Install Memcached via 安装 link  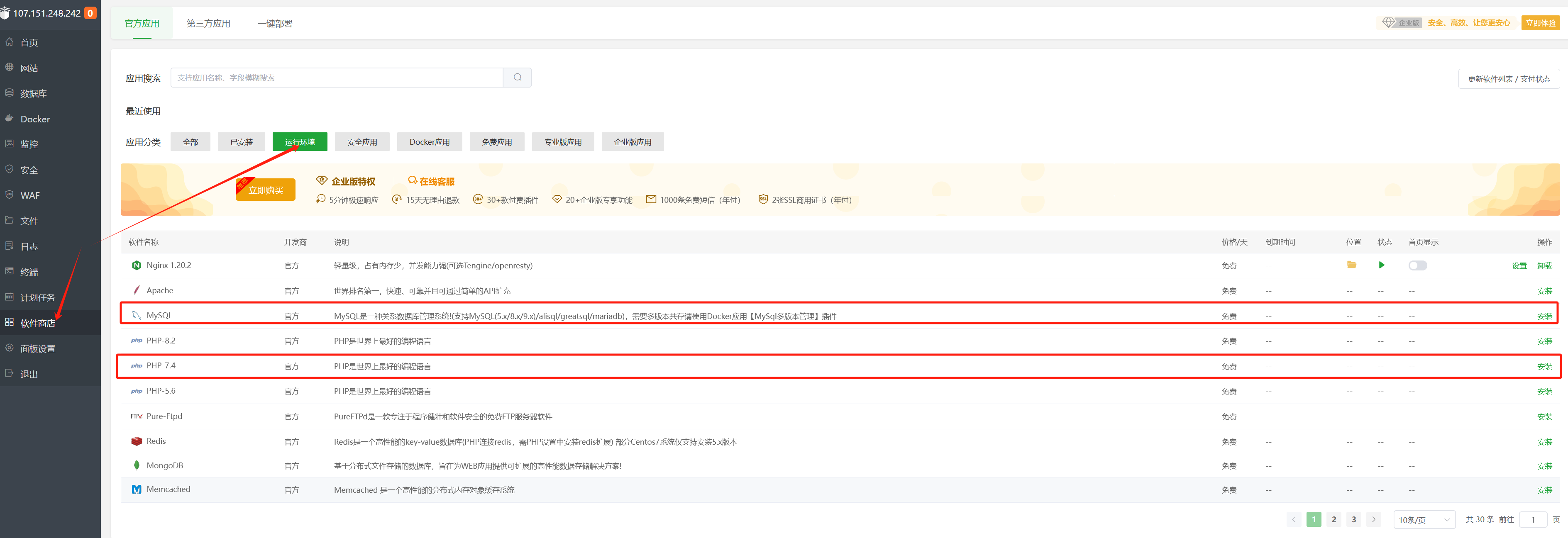(1544, 490)
